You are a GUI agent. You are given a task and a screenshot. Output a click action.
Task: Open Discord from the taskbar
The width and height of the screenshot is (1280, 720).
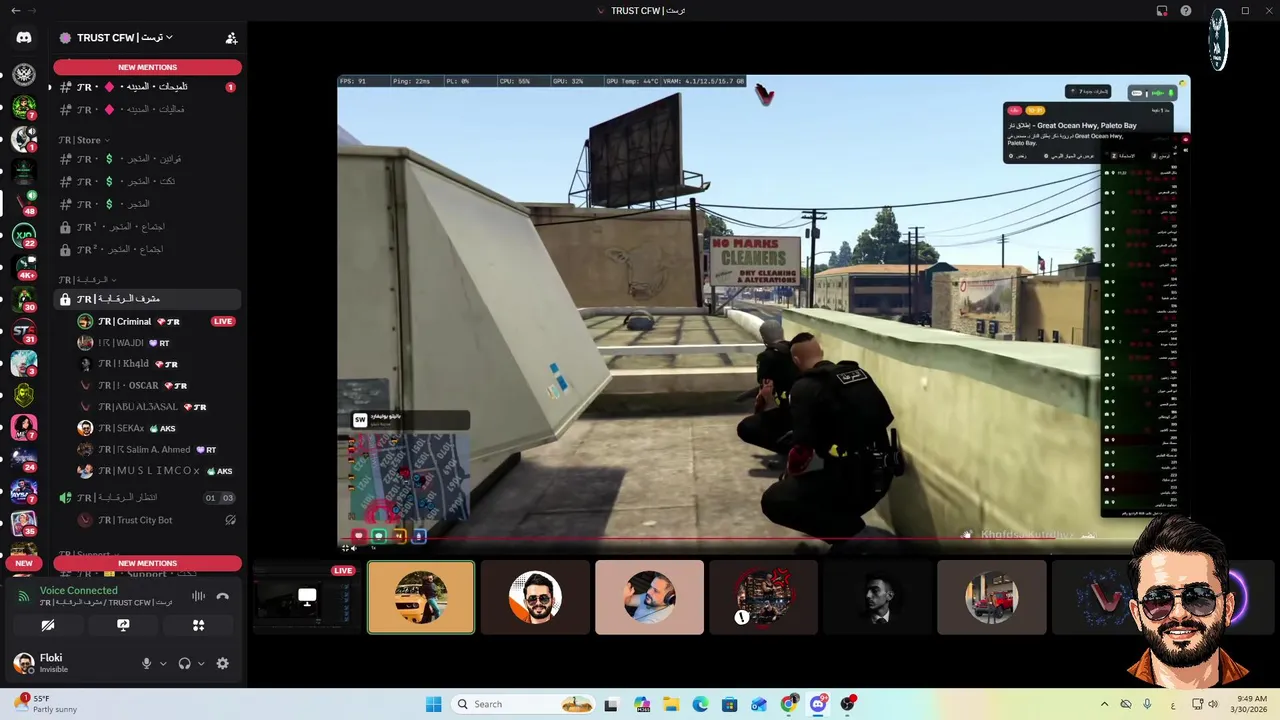pos(818,704)
